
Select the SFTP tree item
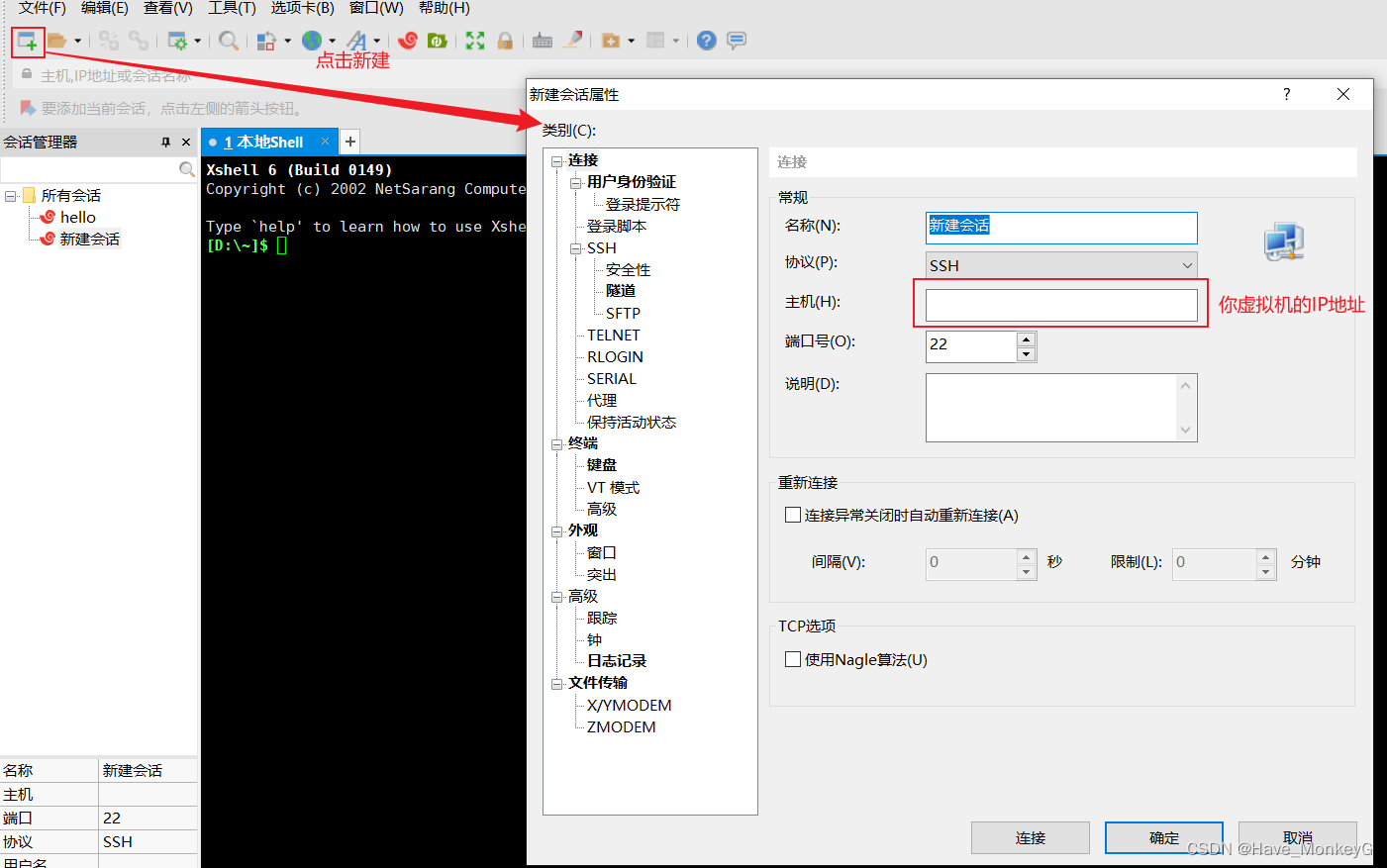pyautogui.click(x=623, y=313)
